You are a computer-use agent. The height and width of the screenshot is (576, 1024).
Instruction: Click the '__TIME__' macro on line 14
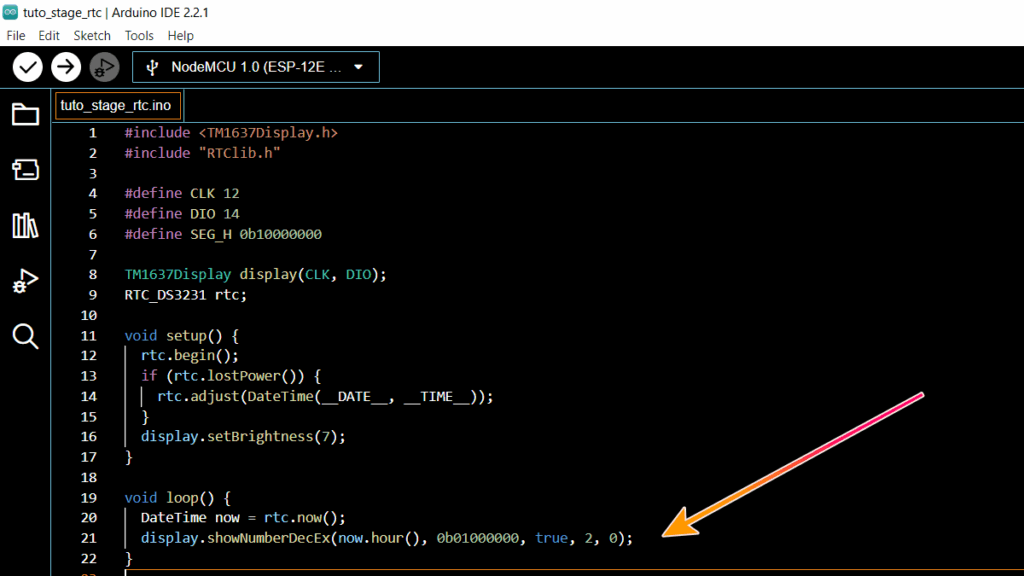(437, 396)
